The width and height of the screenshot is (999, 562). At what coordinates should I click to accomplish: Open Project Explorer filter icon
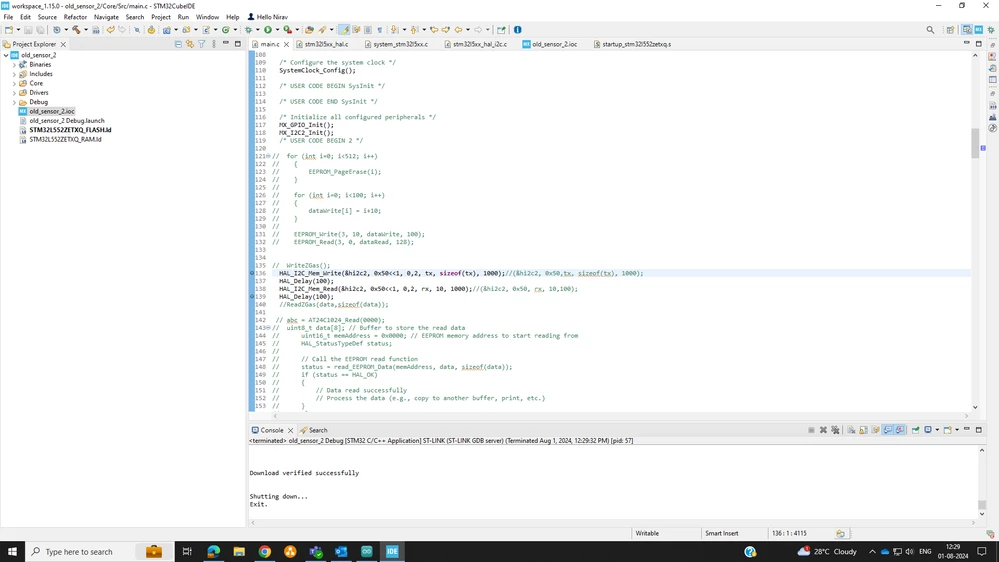(x=202, y=44)
